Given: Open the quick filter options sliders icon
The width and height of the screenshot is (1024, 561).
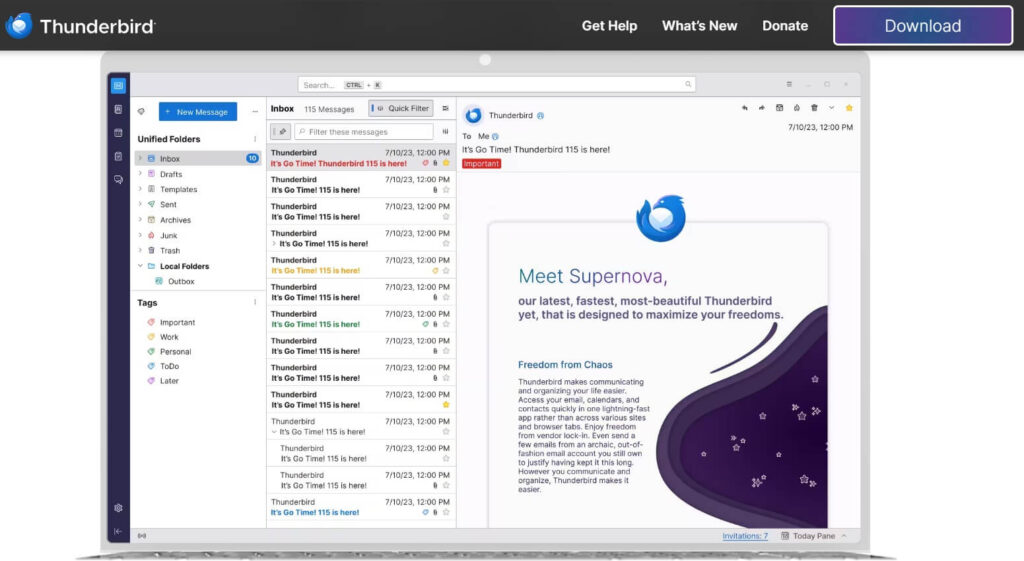Looking at the screenshot, I should tap(445, 131).
